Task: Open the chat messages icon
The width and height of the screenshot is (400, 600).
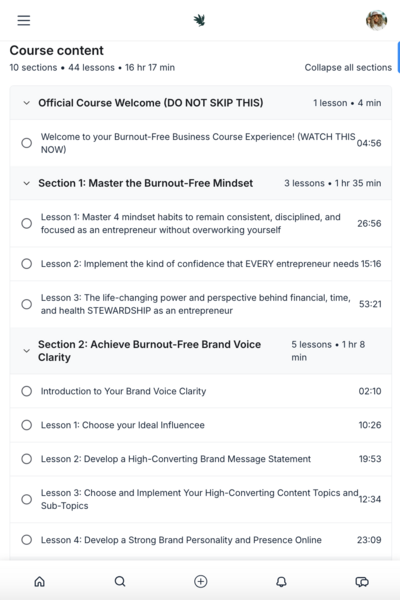Action: coord(362,582)
